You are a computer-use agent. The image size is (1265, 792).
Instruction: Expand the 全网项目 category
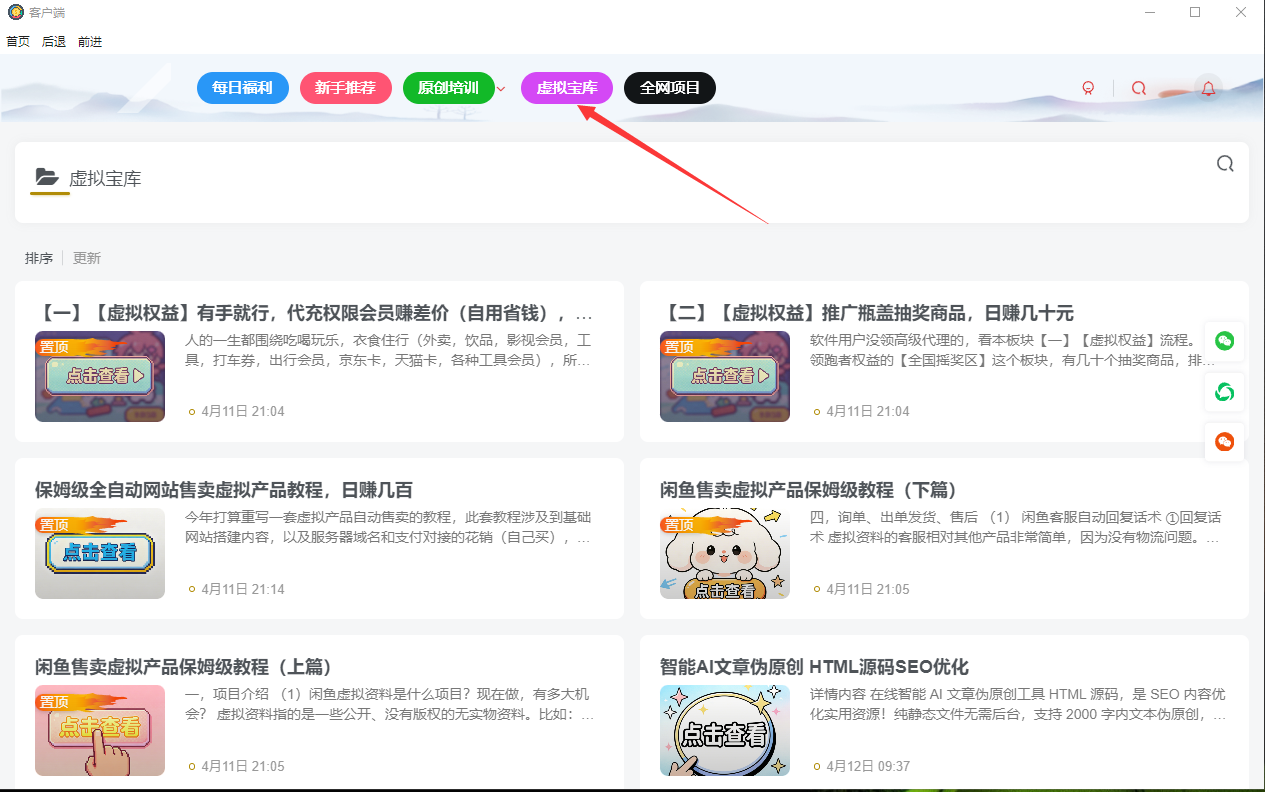point(669,88)
